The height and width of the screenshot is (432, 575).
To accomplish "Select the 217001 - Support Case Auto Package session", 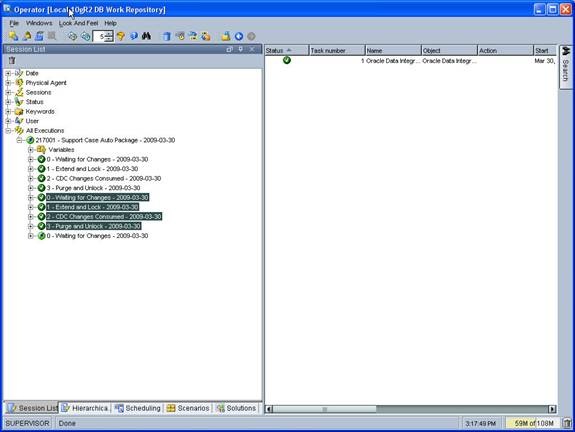I will tap(105, 140).
